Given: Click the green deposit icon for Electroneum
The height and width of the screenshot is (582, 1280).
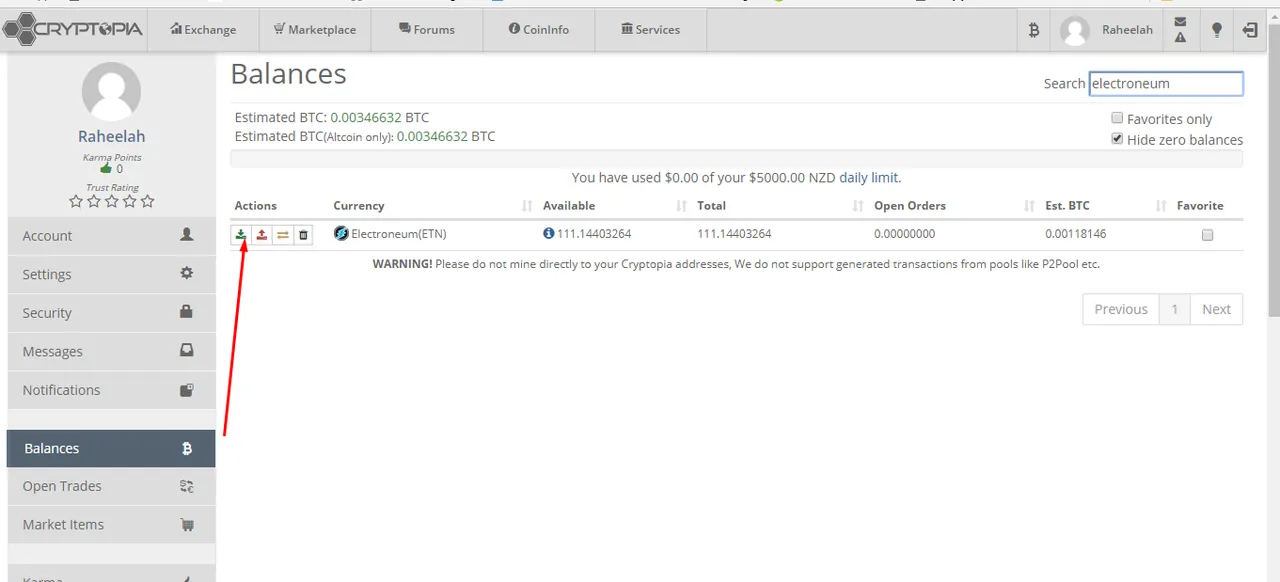Looking at the screenshot, I should pos(240,235).
